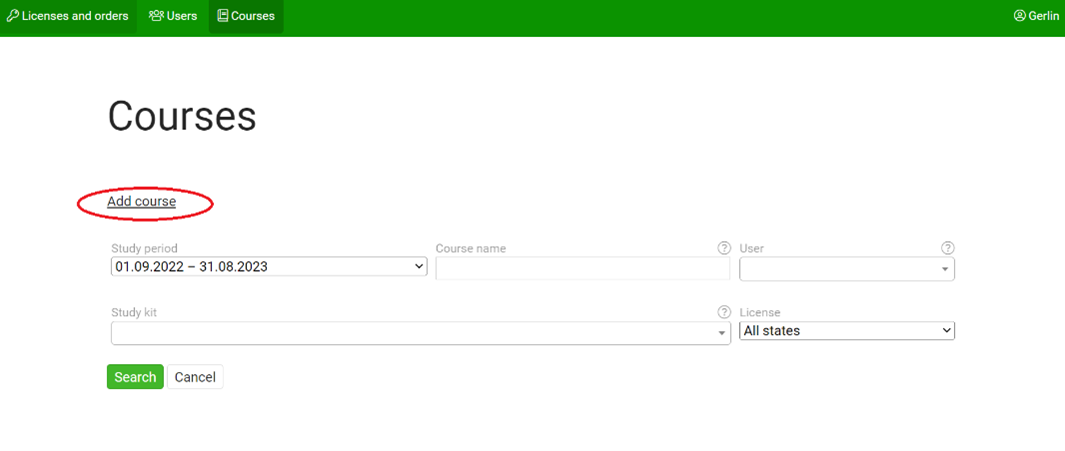Screen dimensions: 1065x451
Task: Go to the Licenses and orders tab
Action: pyautogui.click(x=75, y=16)
